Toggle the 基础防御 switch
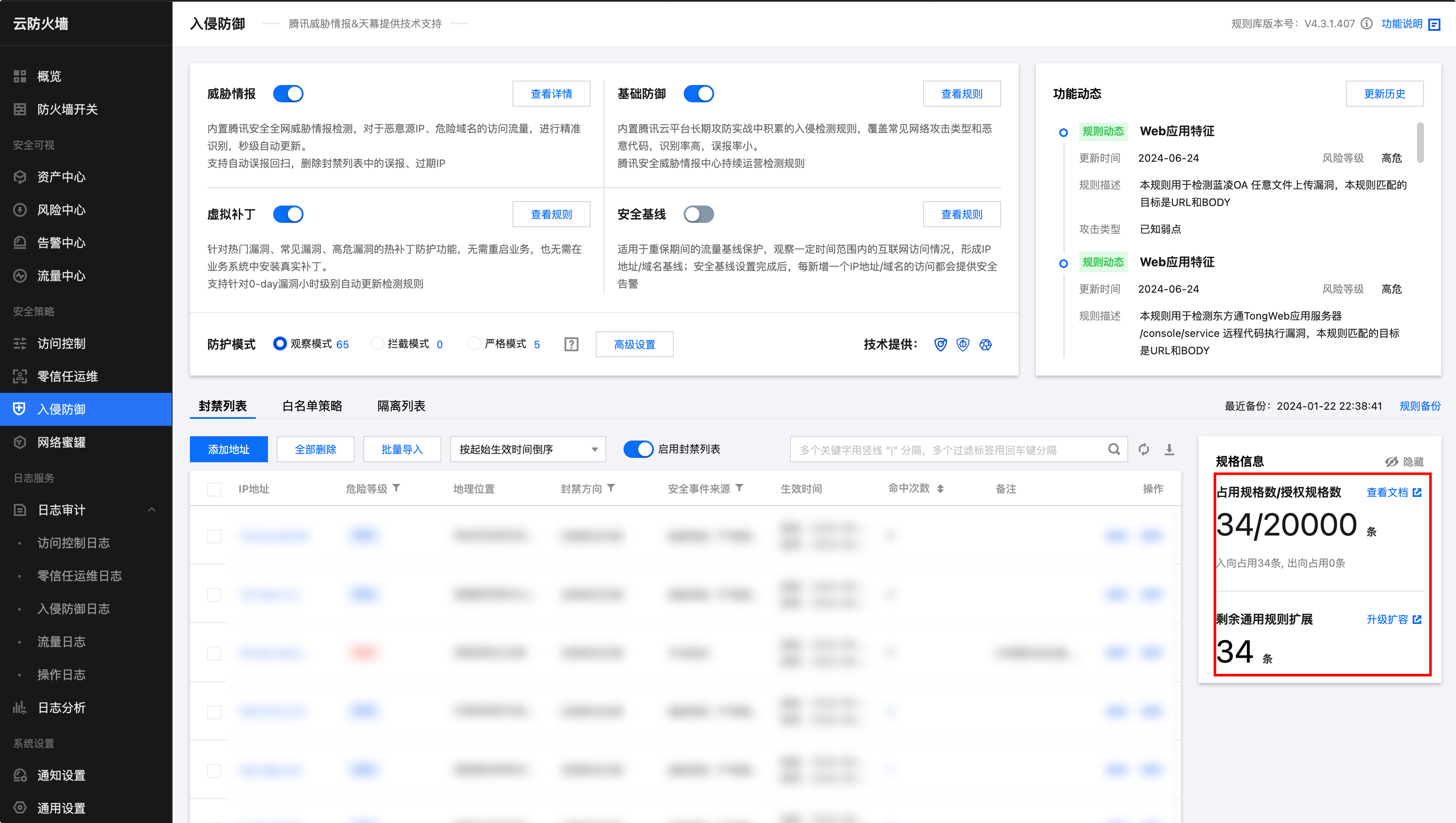The height and width of the screenshot is (823, 1456). click(x=699, y=94)
